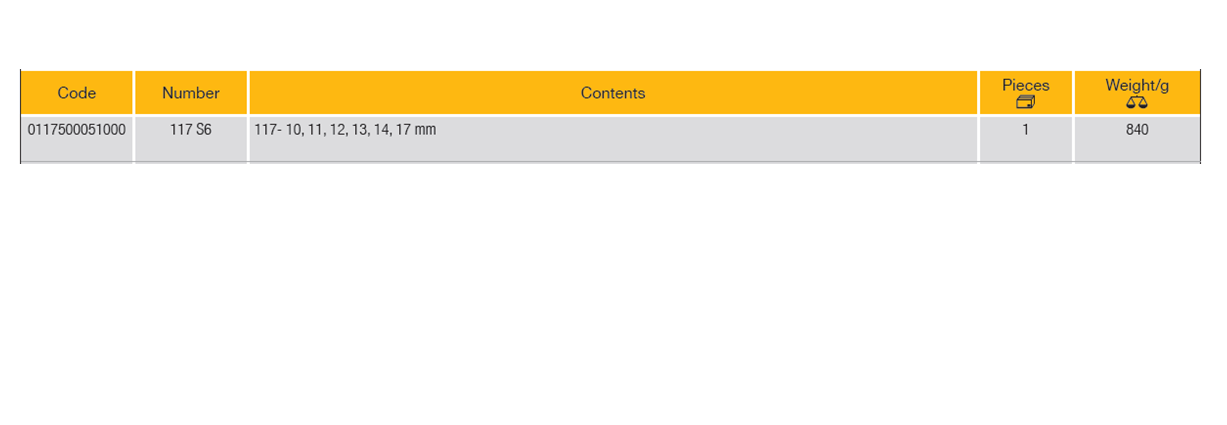
Task: Click the Number column header
Action: [191, 93]
